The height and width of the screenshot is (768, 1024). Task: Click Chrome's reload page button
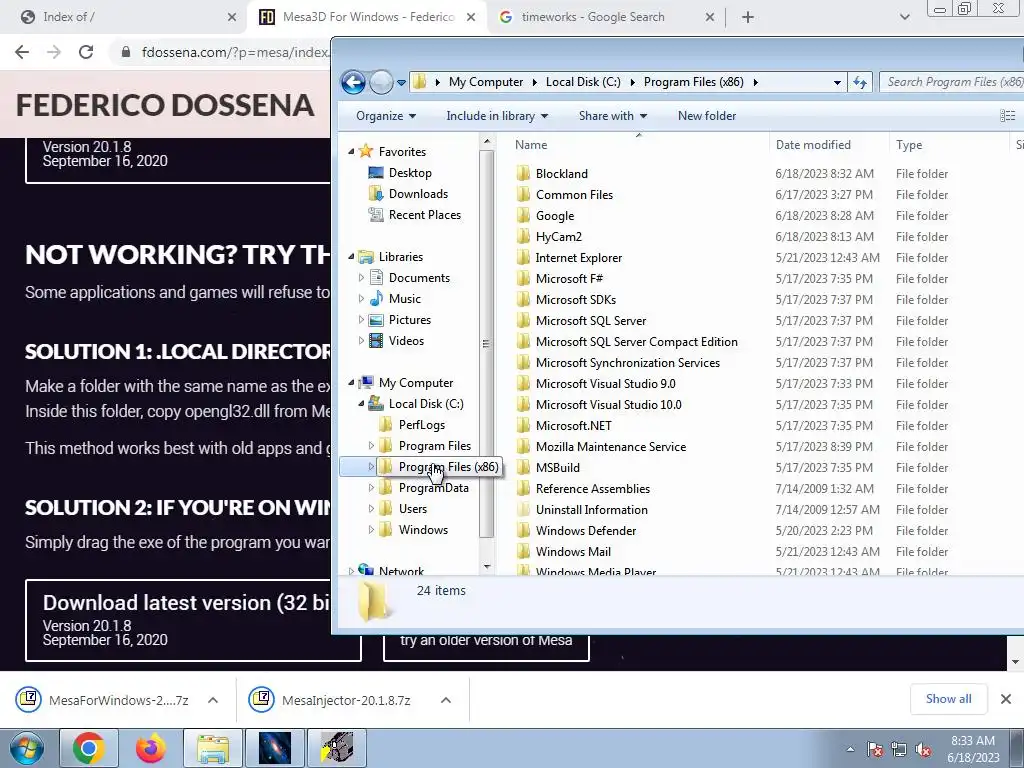[86, 52]
